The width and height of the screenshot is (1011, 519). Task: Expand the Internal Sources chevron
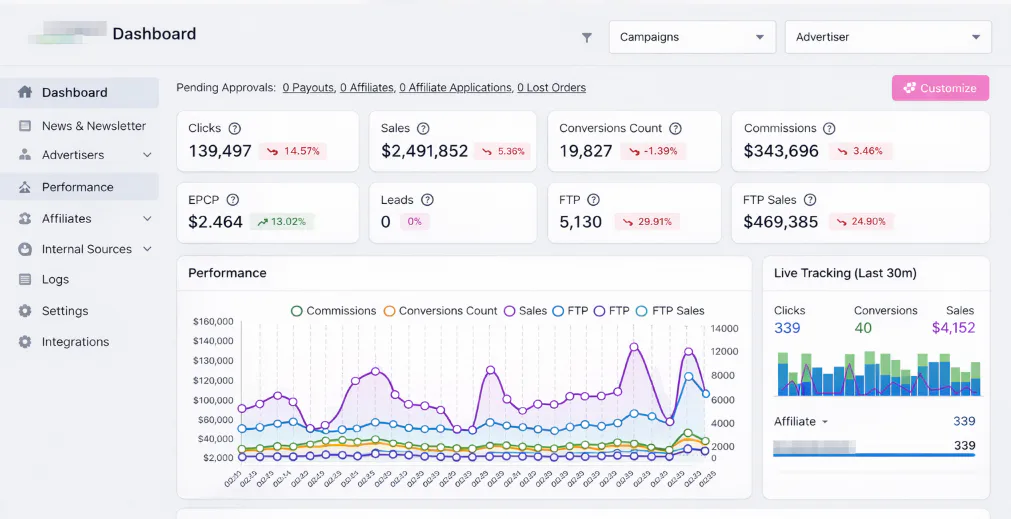(x=147, y=249)
